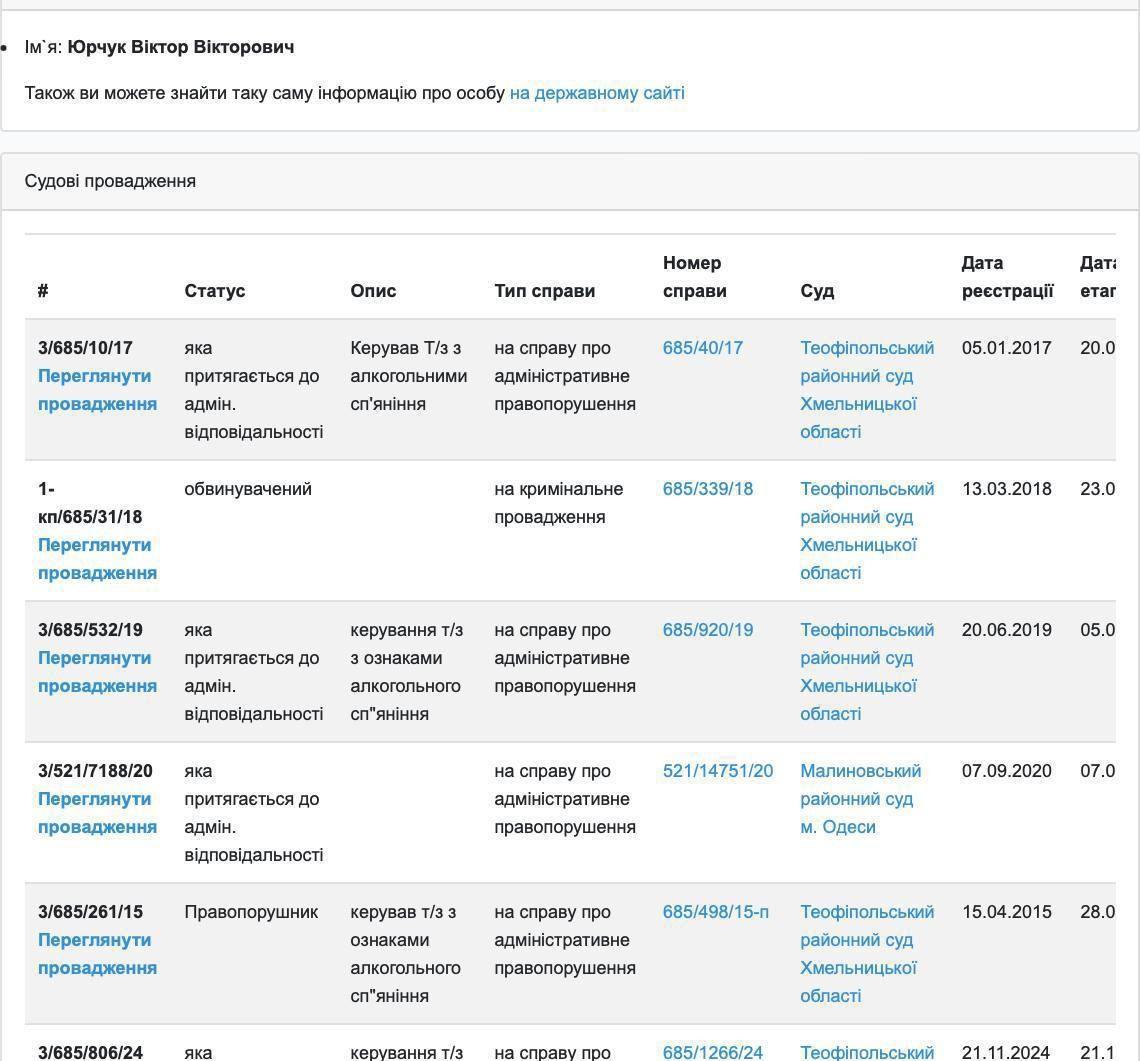Open case number 685/498/15-п
Viewport: 1140px width, 1061px height.
715,912
